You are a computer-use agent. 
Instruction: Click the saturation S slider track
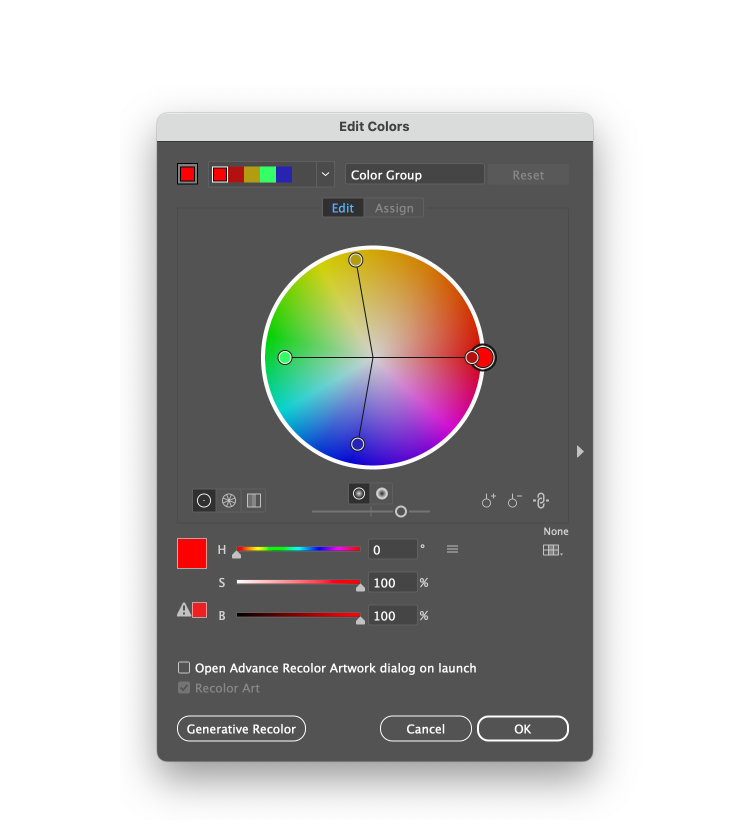pyautogui.click(x=299, y=582)
